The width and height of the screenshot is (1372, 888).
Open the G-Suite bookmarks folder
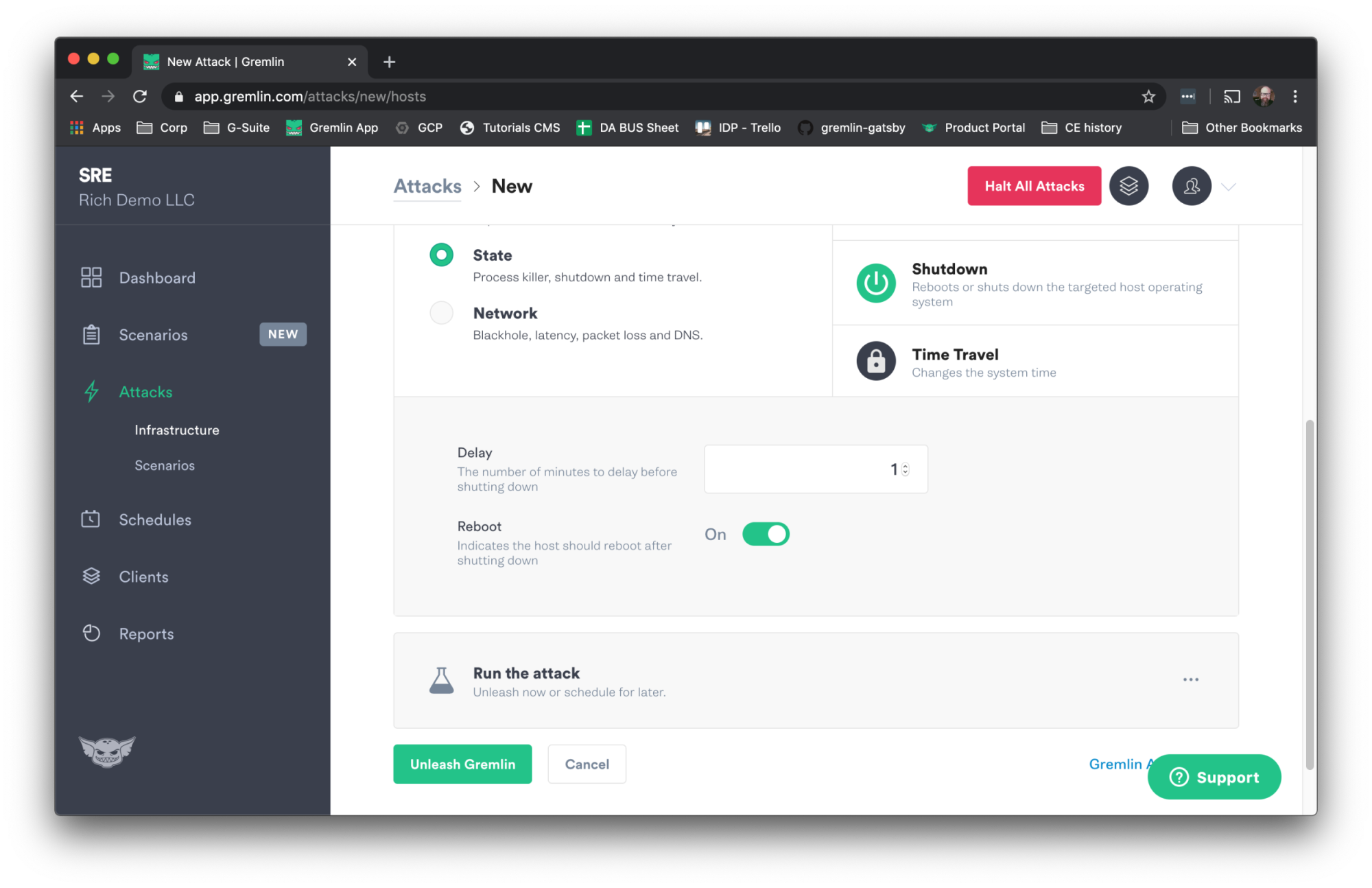(x=237, y=128)
